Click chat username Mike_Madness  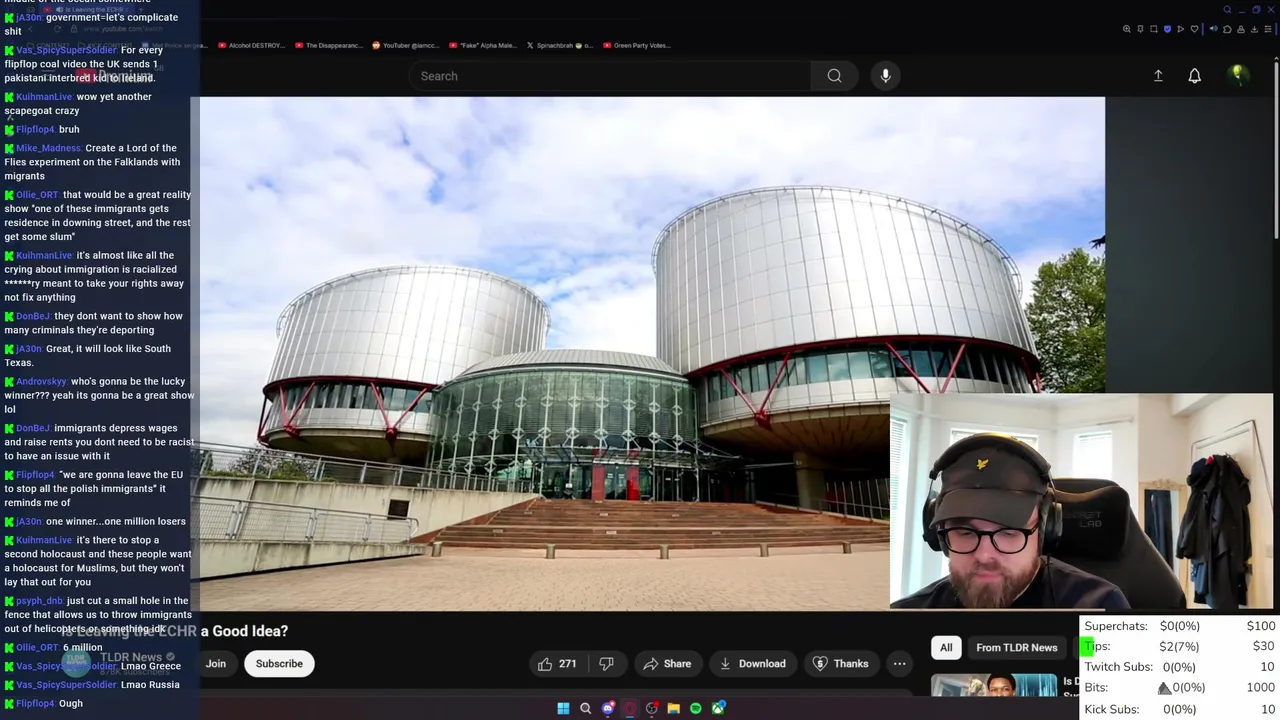(x=48, y=148)
